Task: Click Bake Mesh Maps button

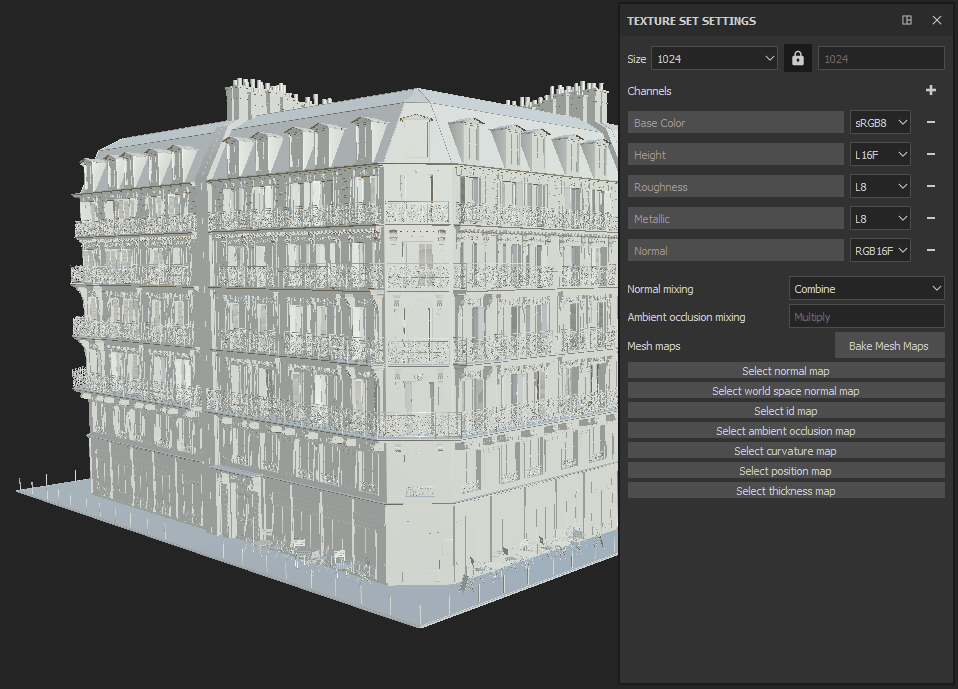Action: point(889,346)
